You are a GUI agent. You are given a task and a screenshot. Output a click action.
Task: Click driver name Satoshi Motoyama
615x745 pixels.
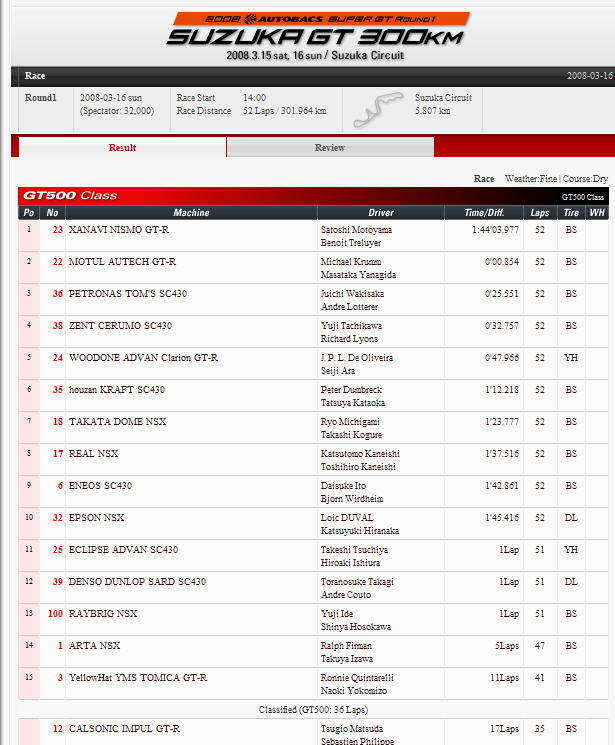pyautogui.click(x=356, y=230)
